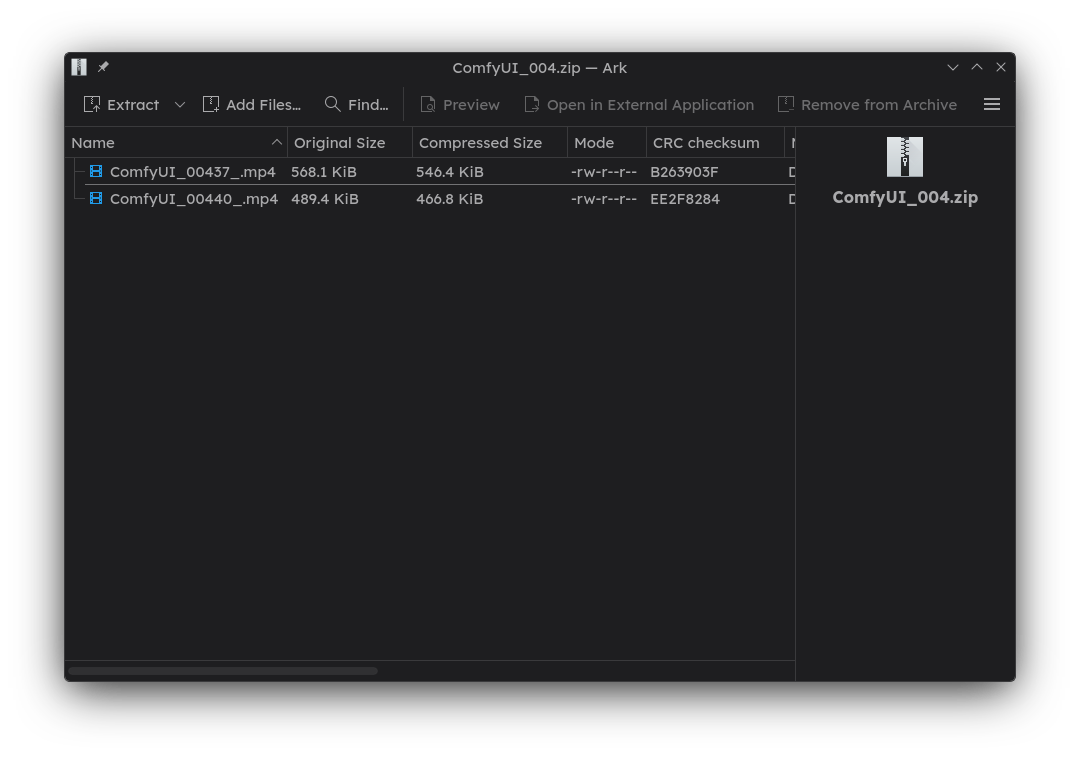Image resolution: width=1080 pixels, height=758 pixels.
Task: Sort by Name column header
Action: tap(93, 143)
